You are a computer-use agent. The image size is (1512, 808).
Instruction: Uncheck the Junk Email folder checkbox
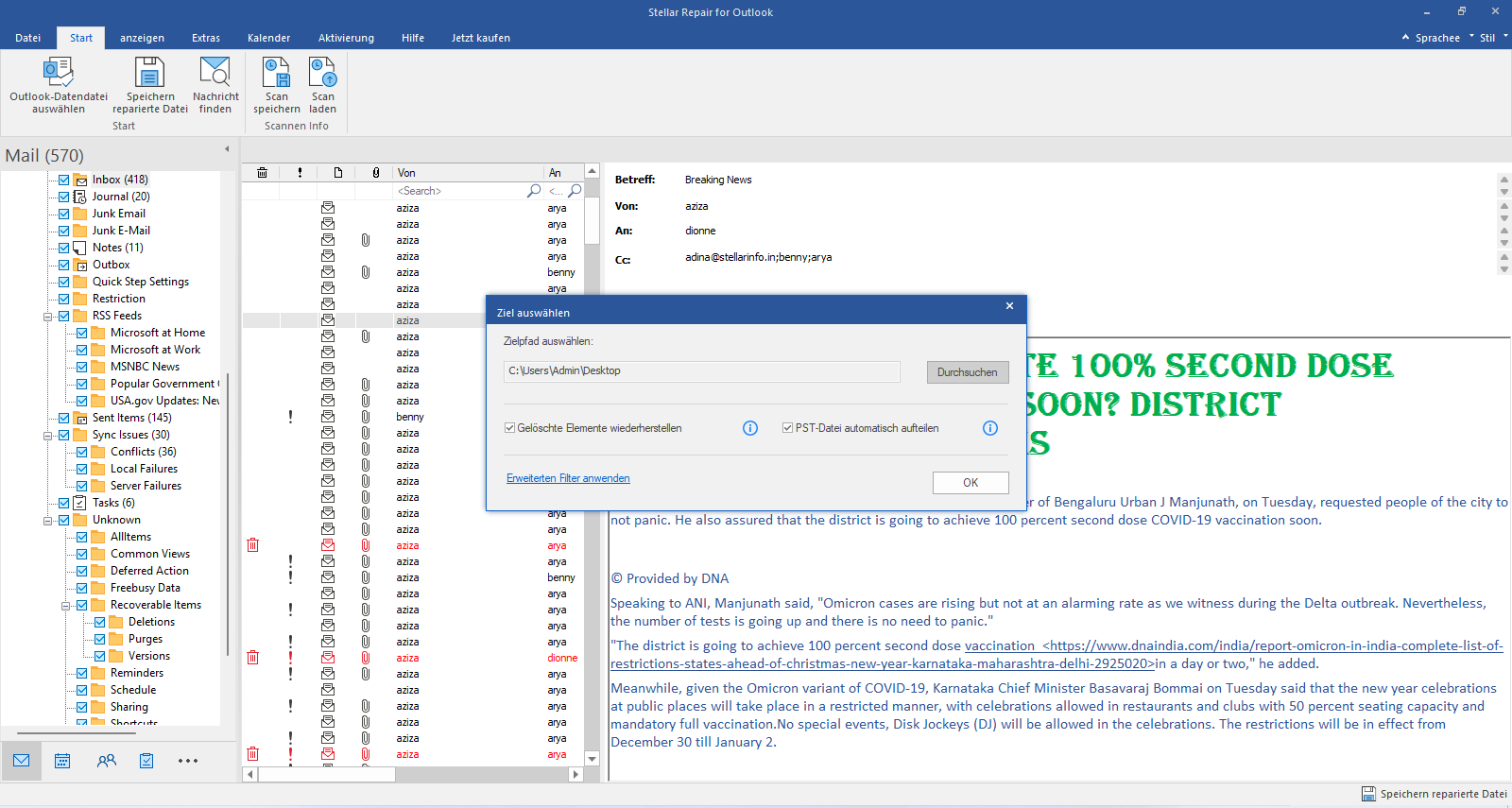[x=63, y=214]
